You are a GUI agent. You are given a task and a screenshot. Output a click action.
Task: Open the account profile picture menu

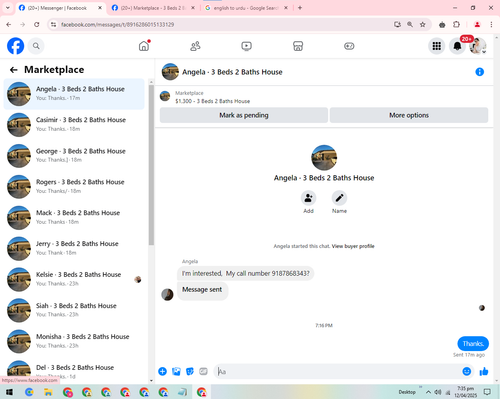478,46
